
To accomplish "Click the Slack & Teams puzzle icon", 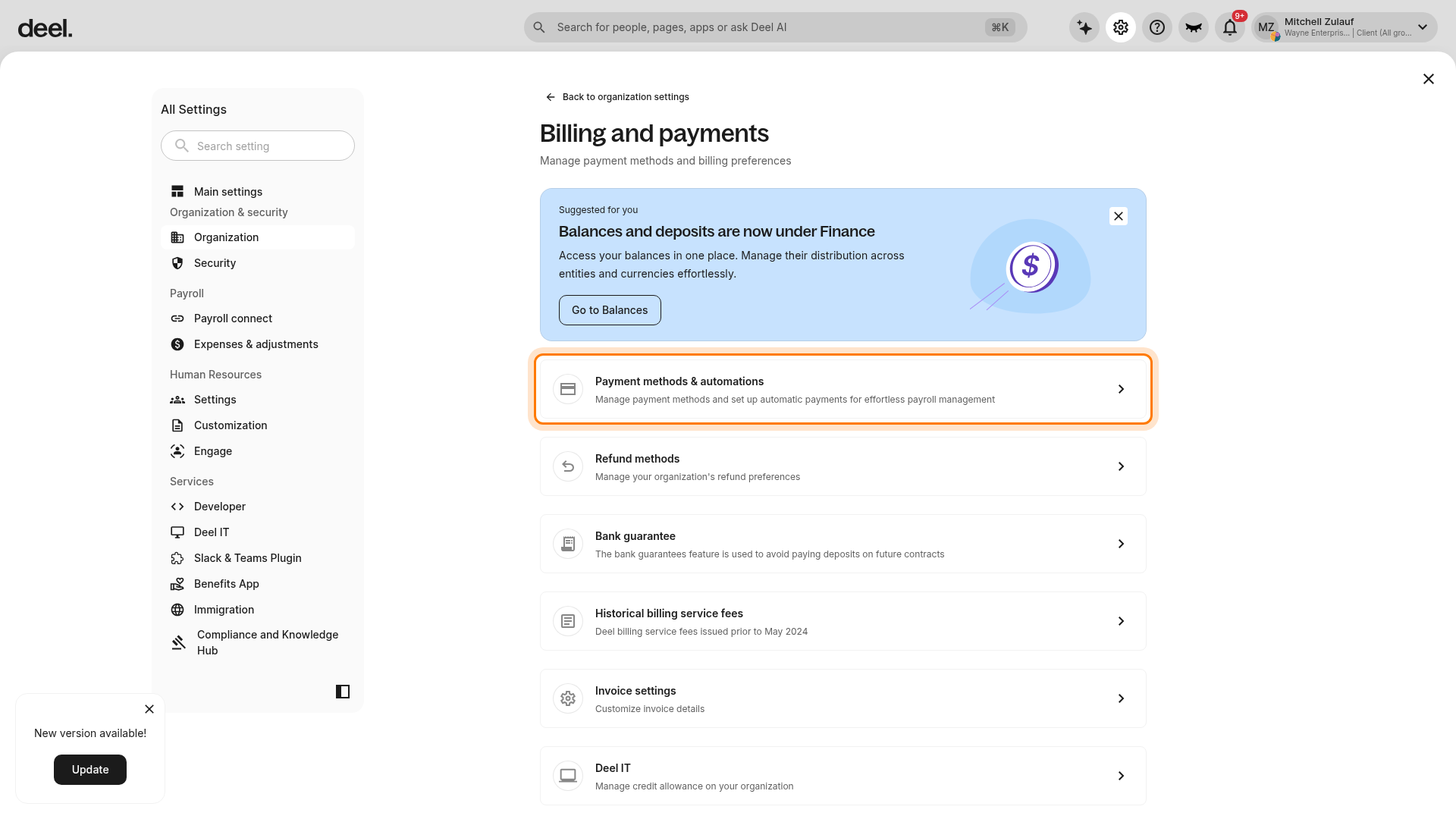I will 177,558.
